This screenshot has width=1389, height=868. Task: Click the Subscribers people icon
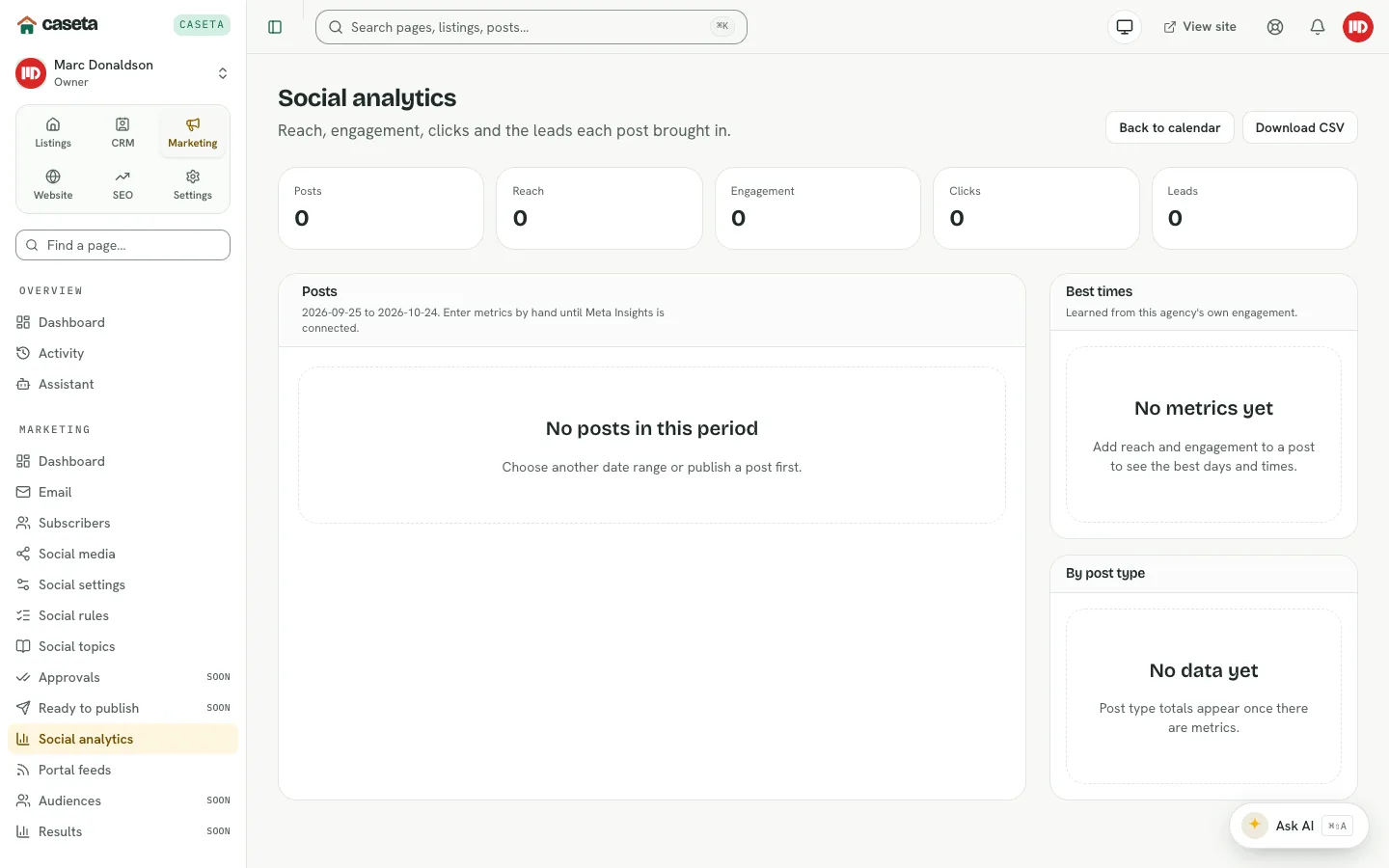pos(23,523)
